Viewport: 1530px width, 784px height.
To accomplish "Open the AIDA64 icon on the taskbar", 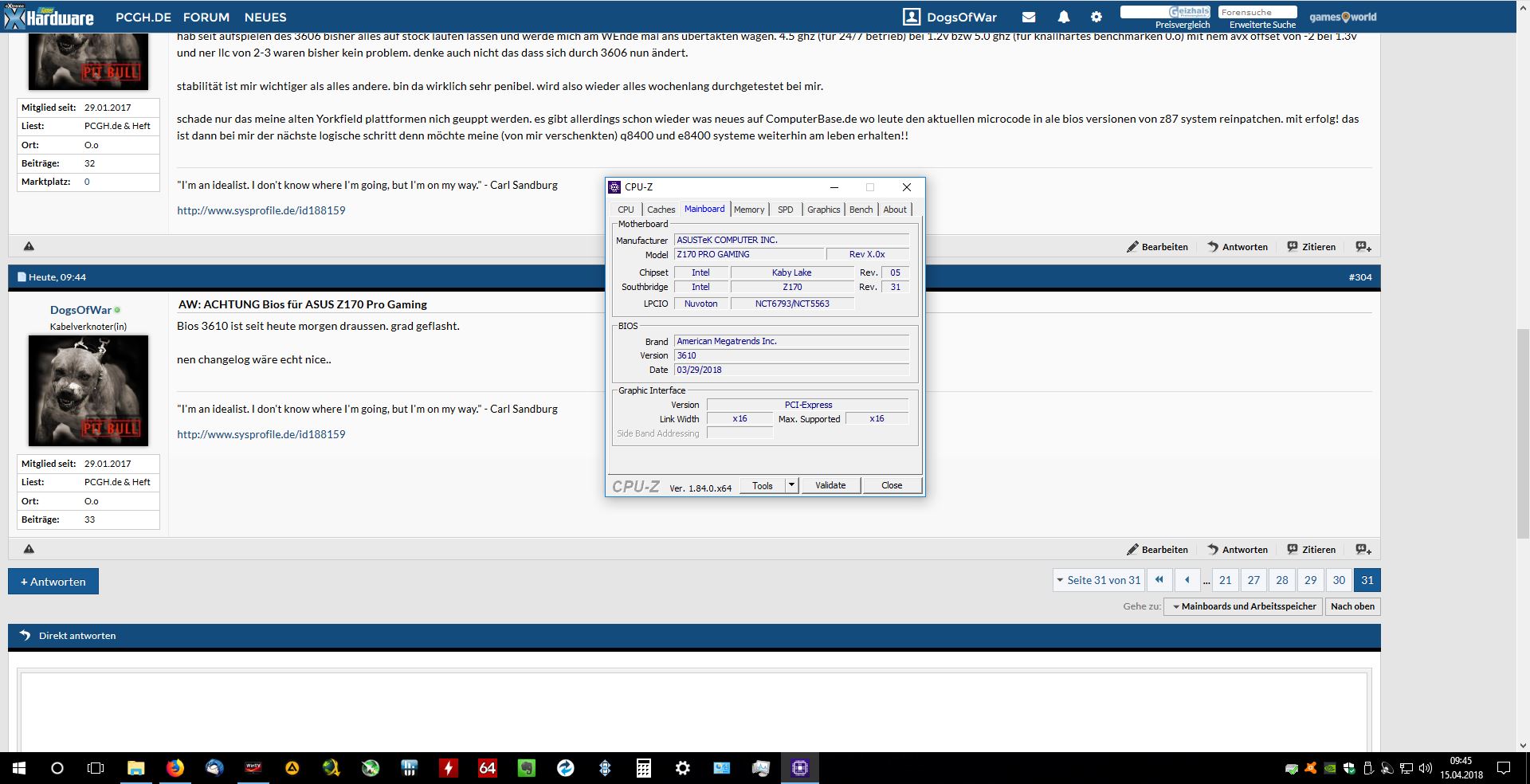I will tap(488, 768).
